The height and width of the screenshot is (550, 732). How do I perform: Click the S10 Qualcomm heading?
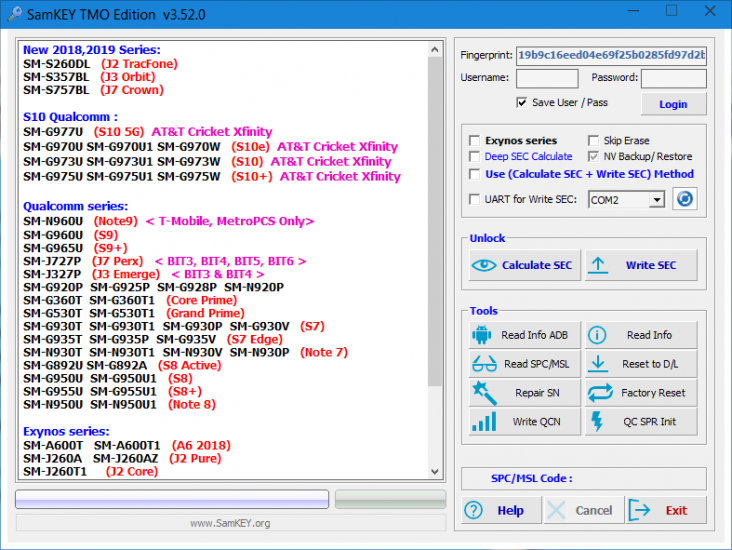pos(70,117)
